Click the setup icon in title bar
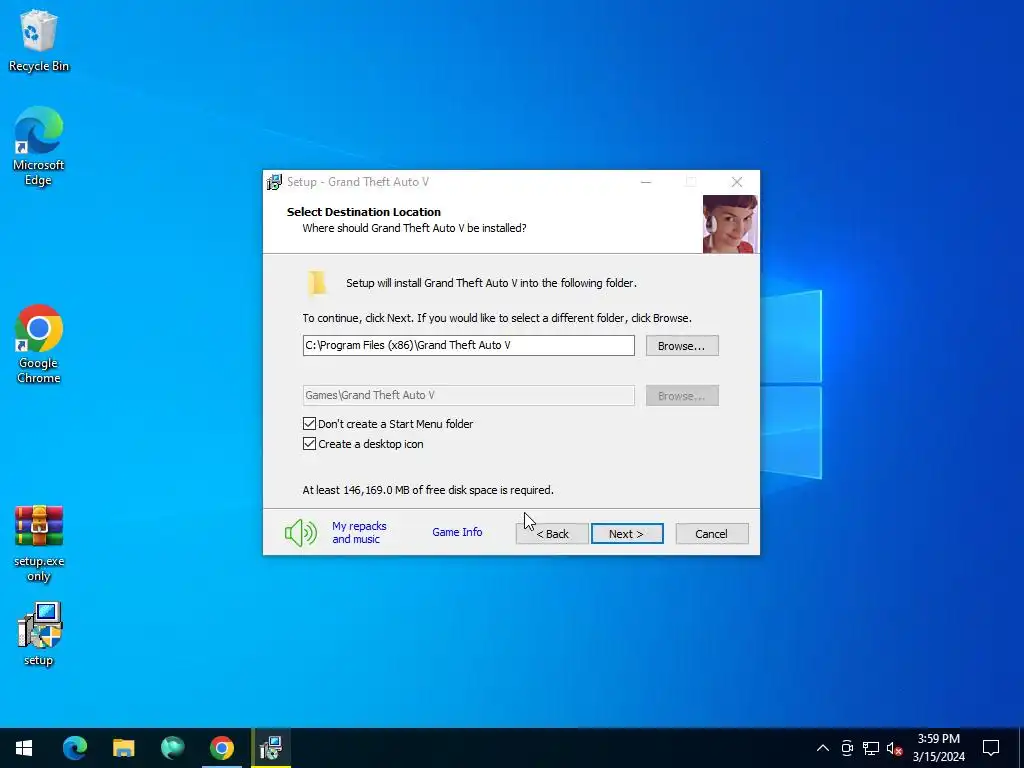Image resolution: width=1024 pixels, height=768 pixels. [x=274, y=182]
